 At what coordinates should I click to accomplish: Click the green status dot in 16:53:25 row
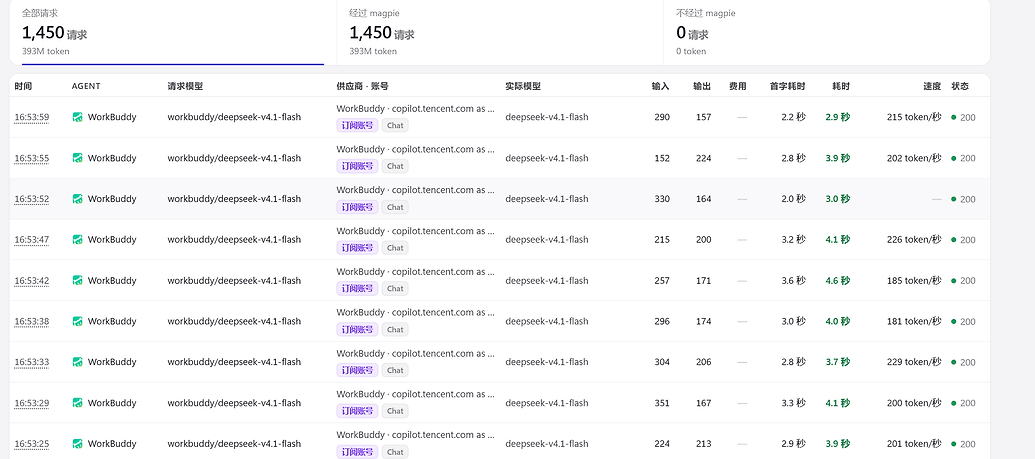coord(954,444)
